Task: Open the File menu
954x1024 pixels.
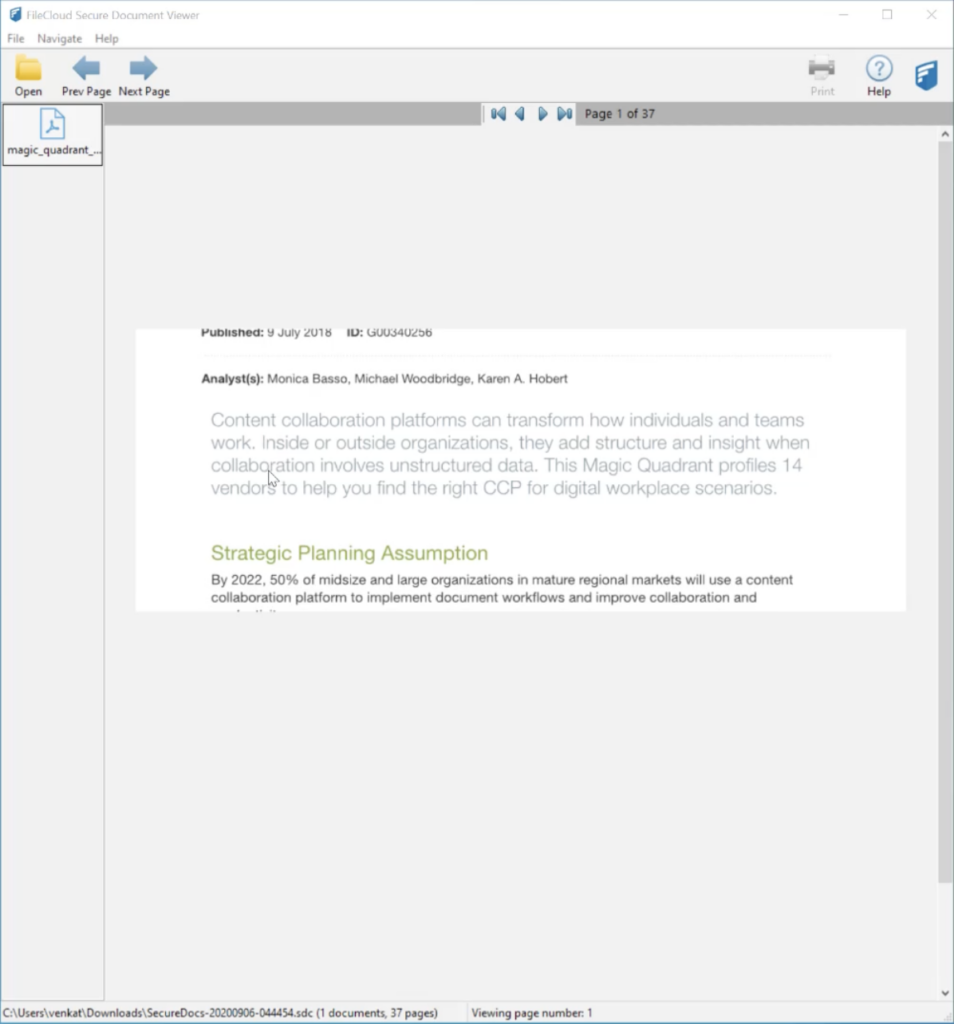Action: click(x=16, y=39)
